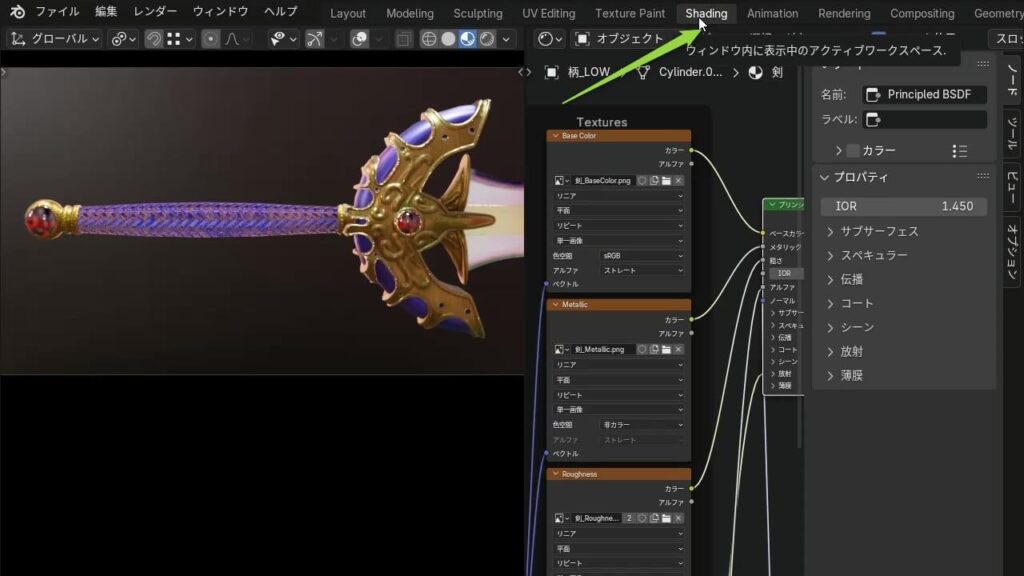This screenshot has width=1024, height=576.
Task: Switch to the Animation workspace tab
Action: tap(772, 13)
